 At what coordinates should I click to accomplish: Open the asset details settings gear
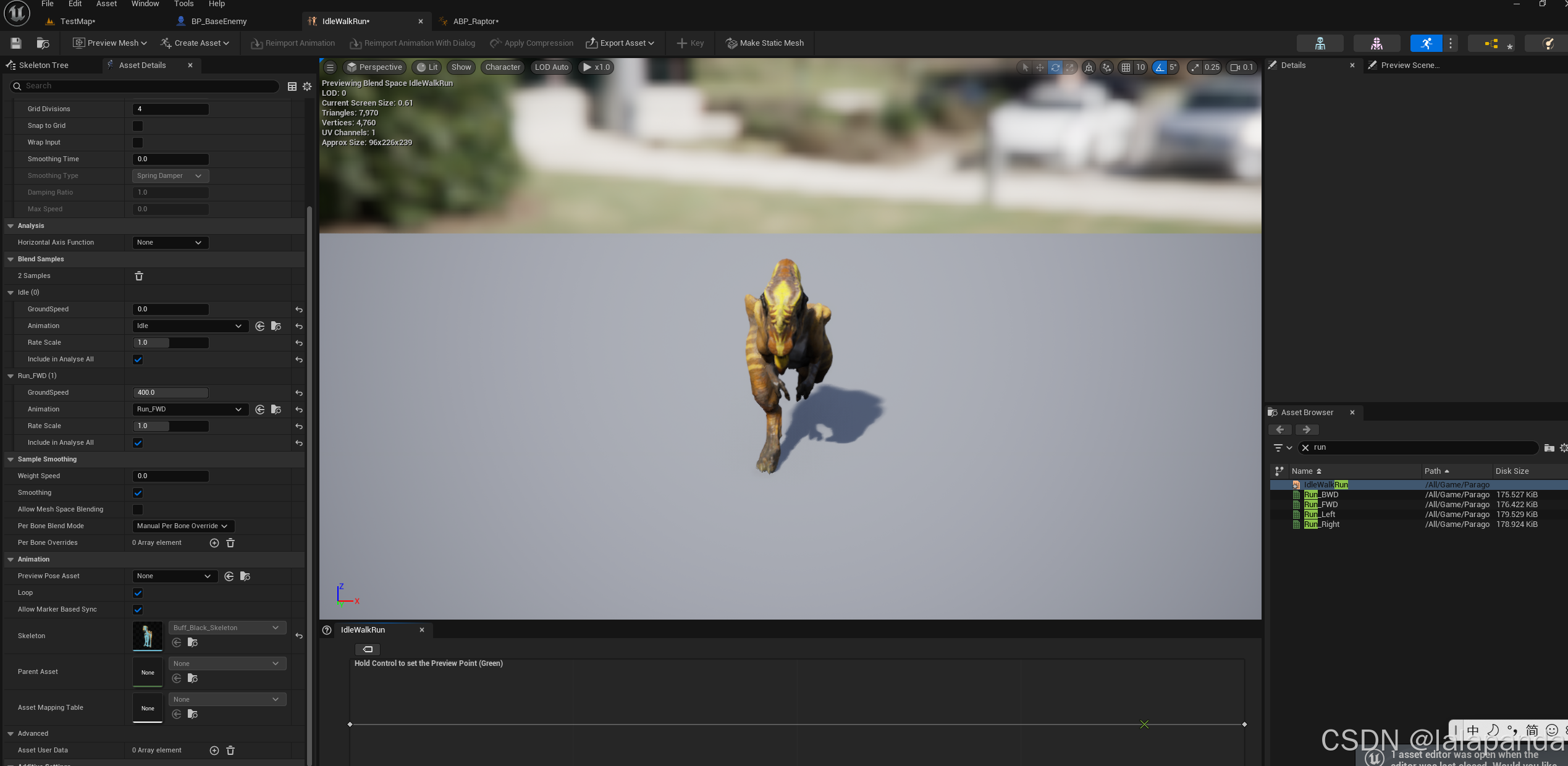point(307,86)
